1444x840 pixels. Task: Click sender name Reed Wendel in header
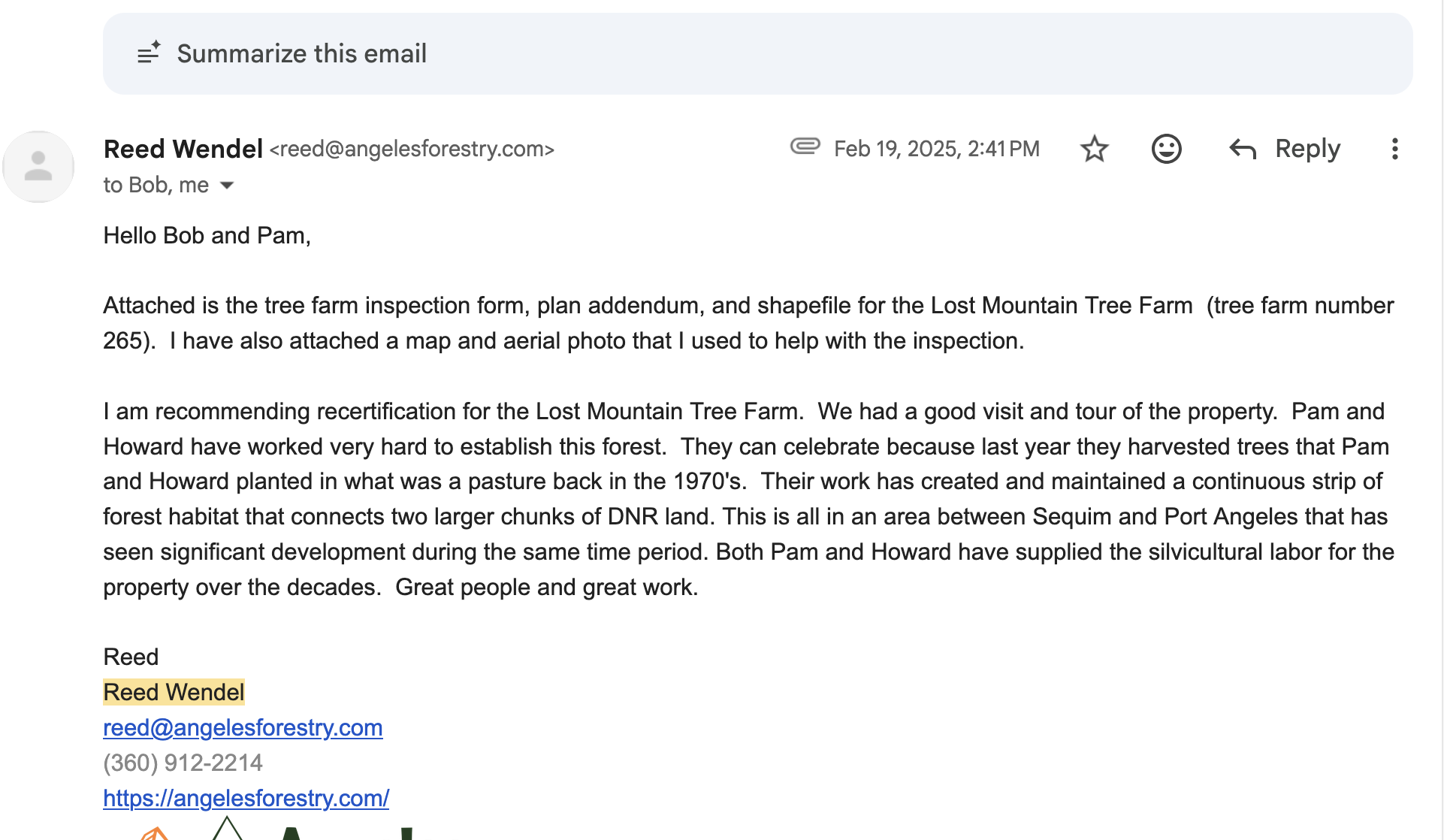(183, 149)
